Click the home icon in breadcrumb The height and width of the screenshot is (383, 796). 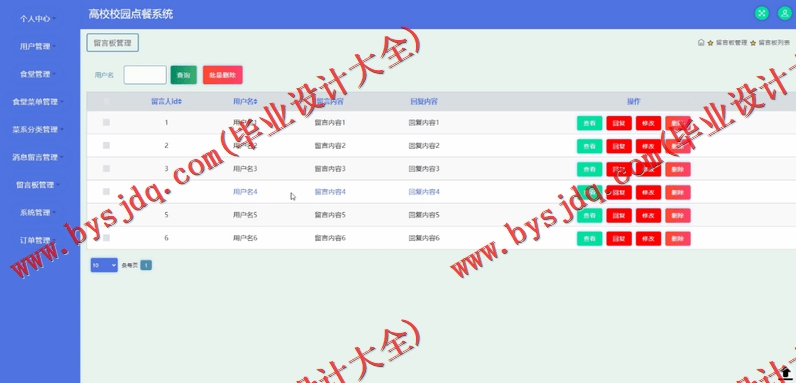click(x=701, y=43)
